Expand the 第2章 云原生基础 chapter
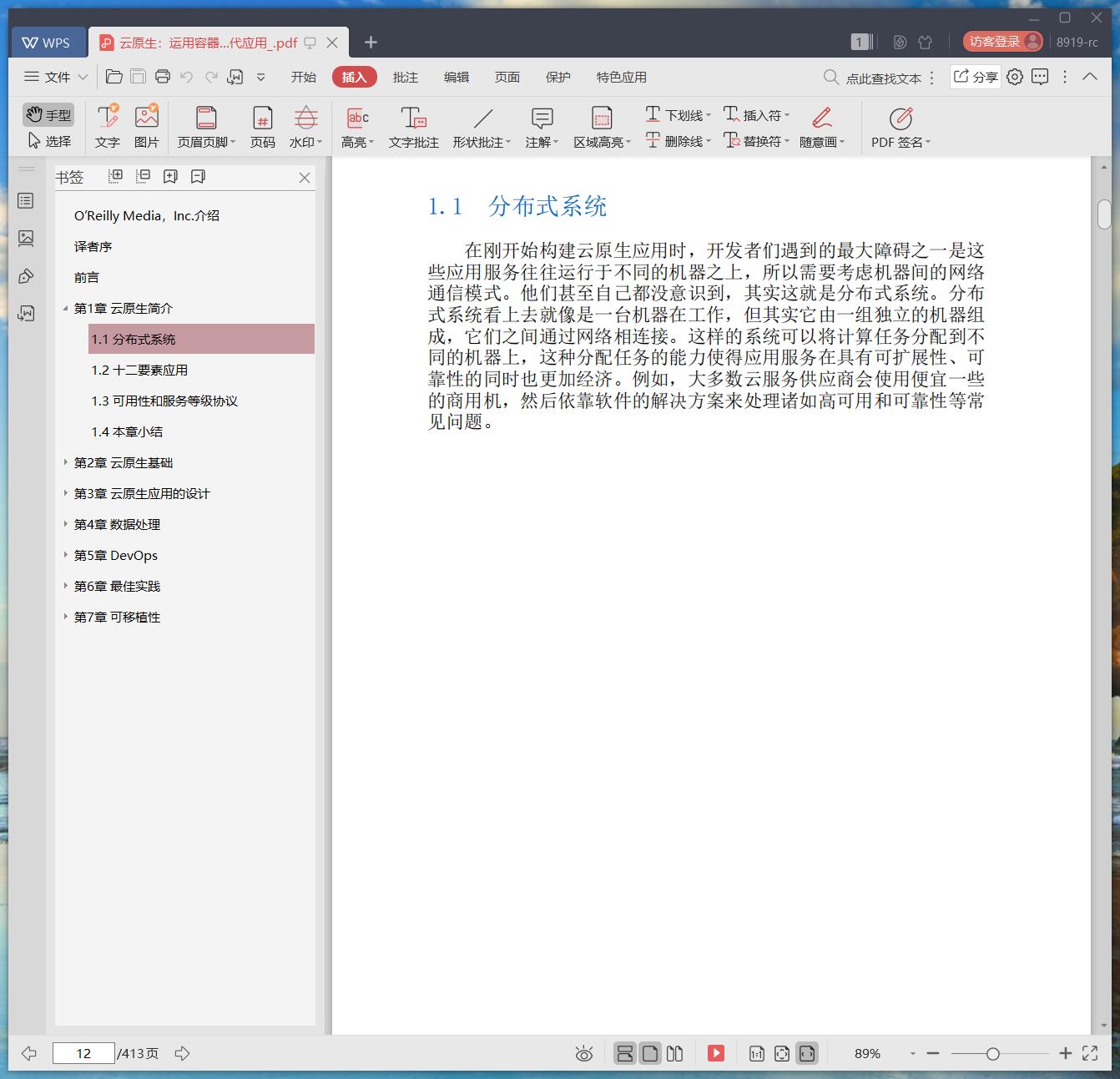Screen dimensions: 1120x1079 point(66,462)
